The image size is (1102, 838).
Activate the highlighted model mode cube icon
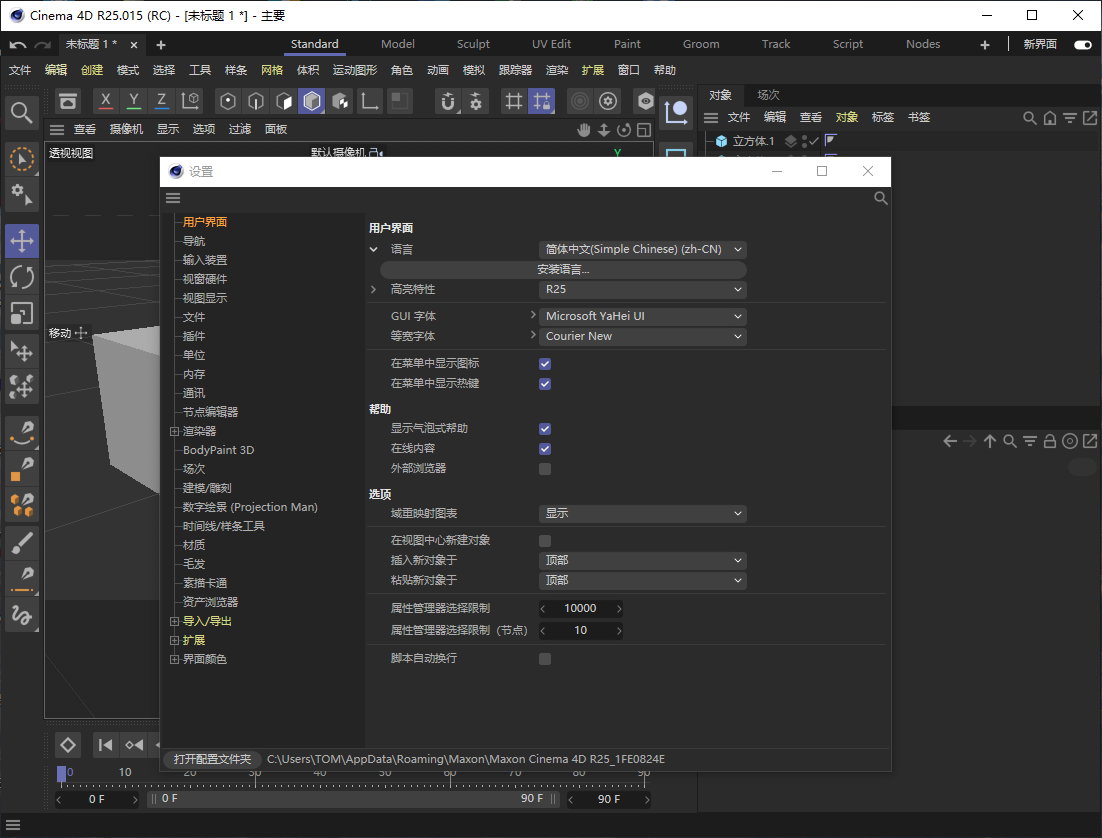pos(312,101)
